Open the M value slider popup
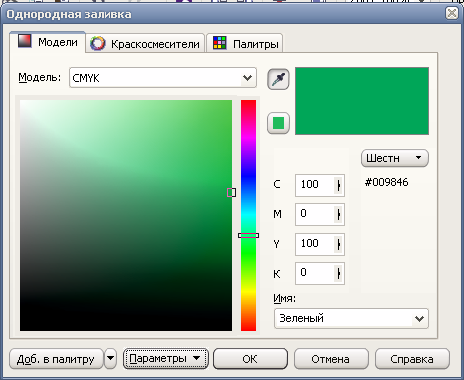464x380 pixels. click(339, 214)
